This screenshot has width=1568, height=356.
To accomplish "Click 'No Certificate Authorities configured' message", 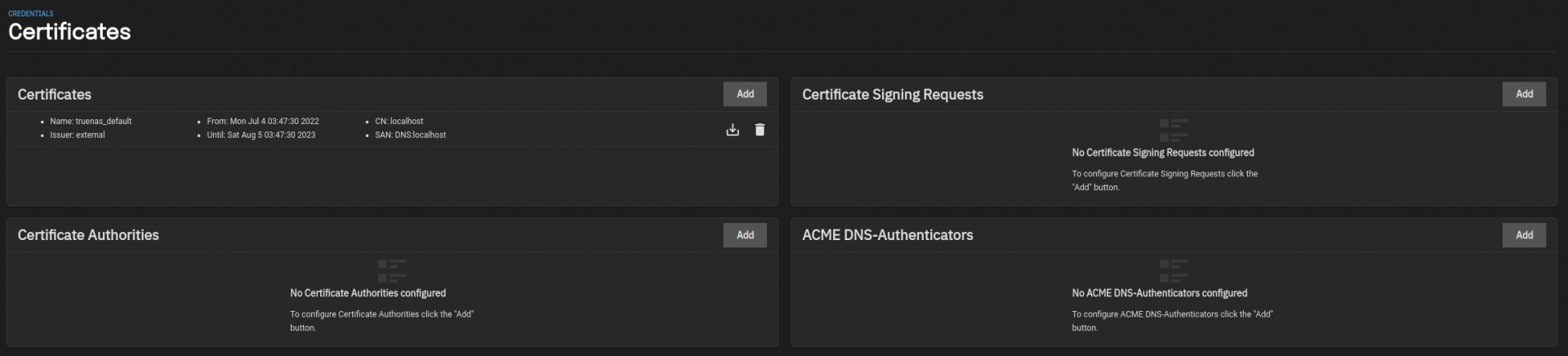I will [368, 293].
